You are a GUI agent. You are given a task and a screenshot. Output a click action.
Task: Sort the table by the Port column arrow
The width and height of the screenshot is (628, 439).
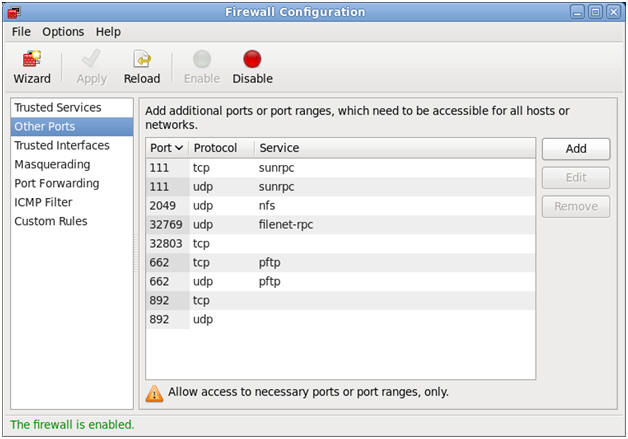point(179,148)
